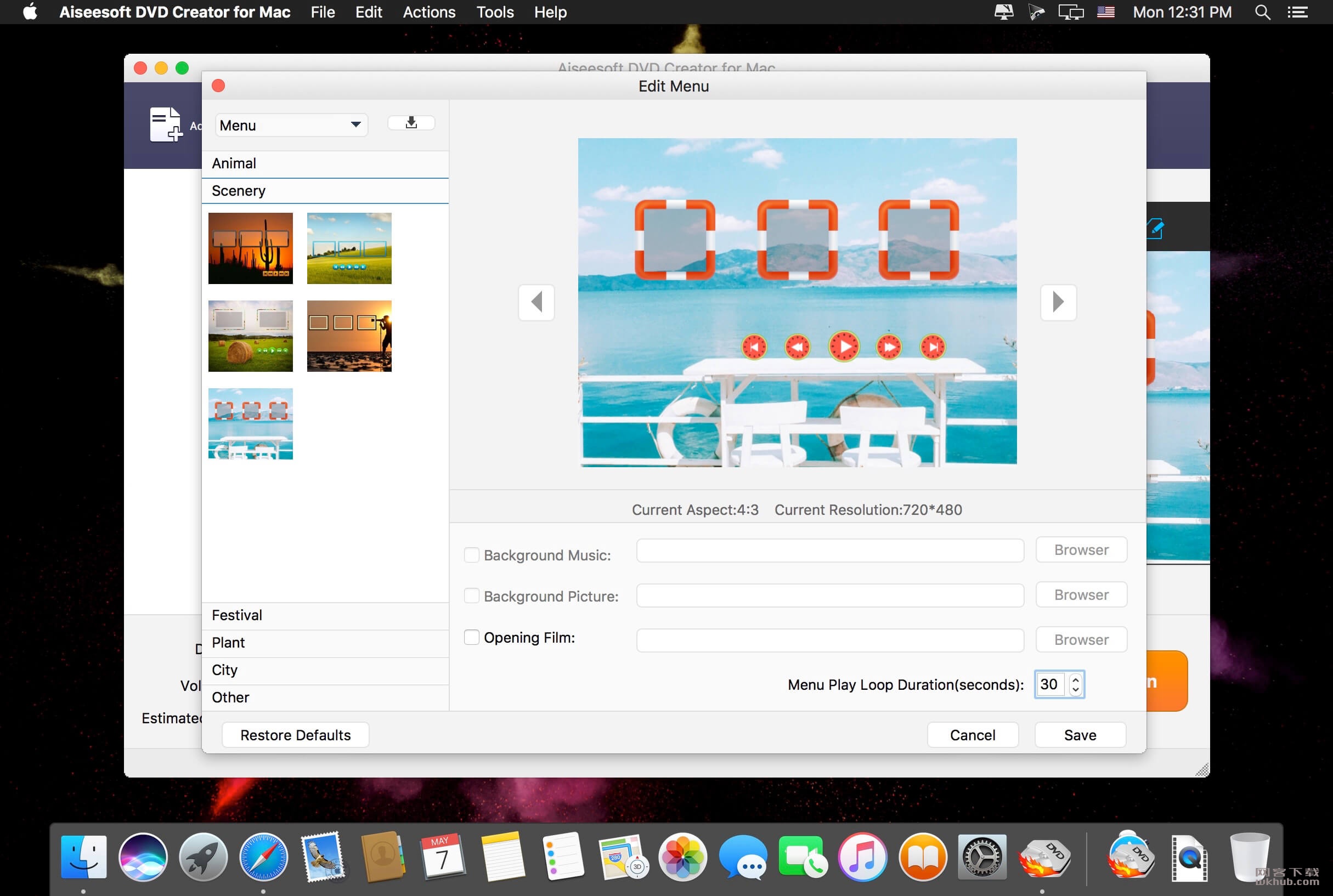Open the Actions menu

click(x=429, y=12)
